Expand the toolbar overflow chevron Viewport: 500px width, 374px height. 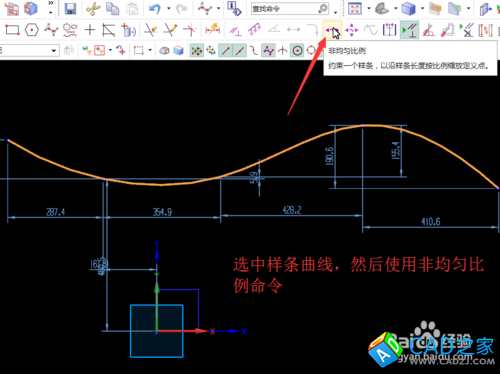point(51,3)
